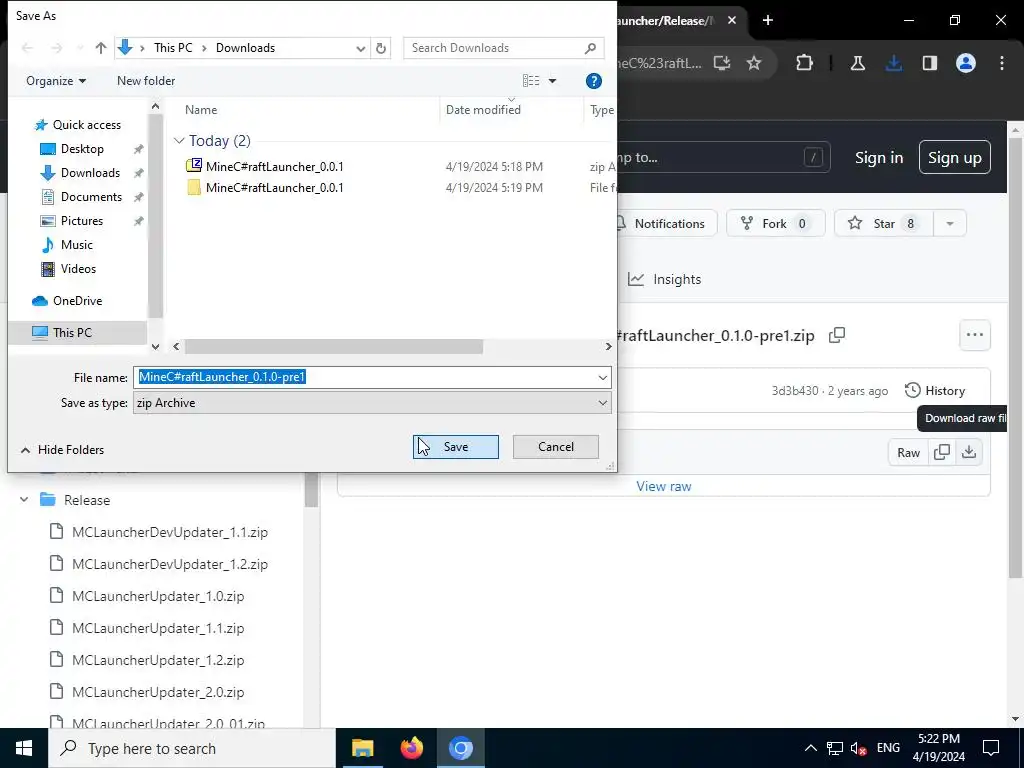Open Firefox from taskbar
This screenshot has height=768, width=1024.
(411, 748)
